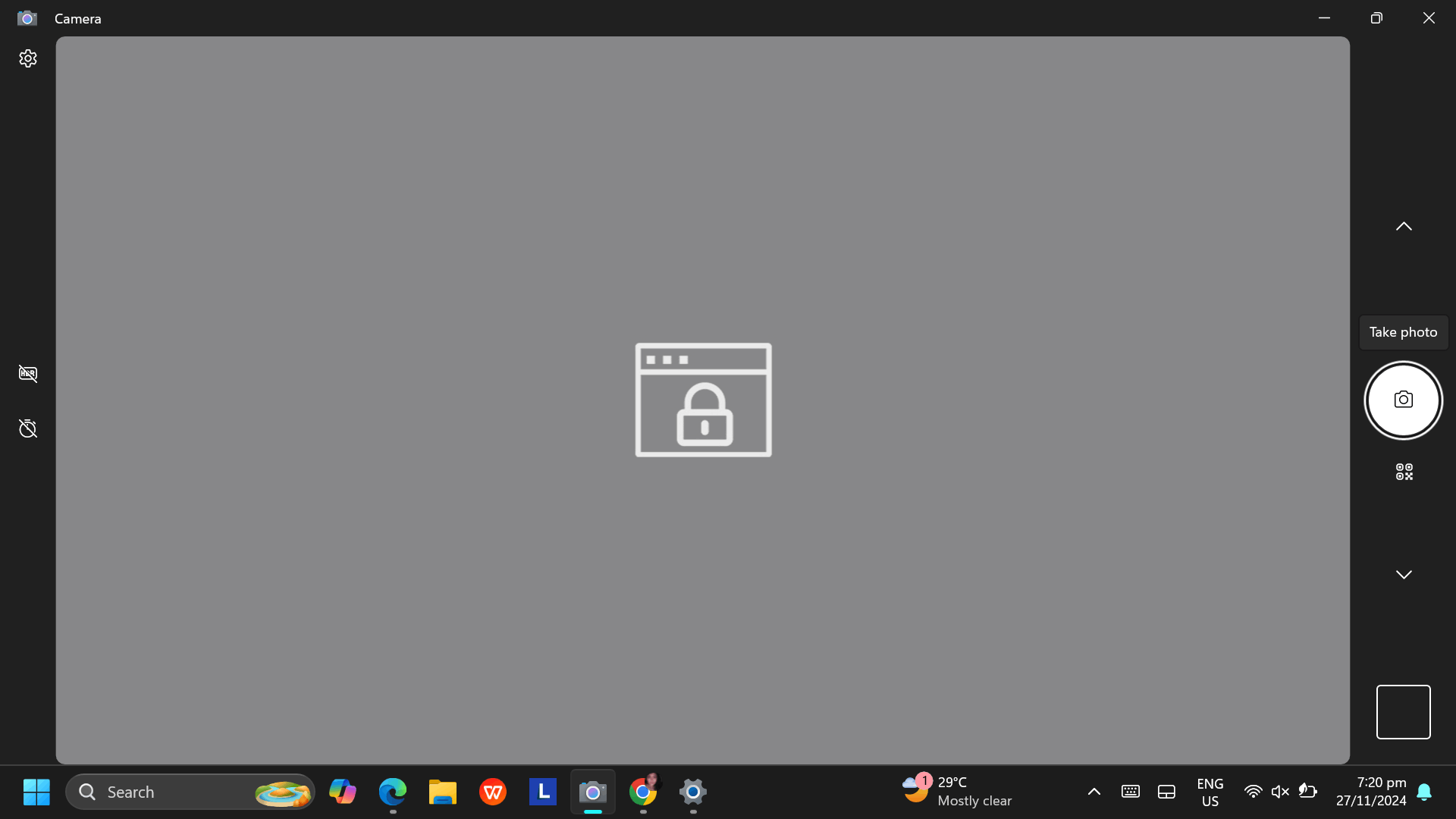
Task: Click the muted volume tray icon
Action: [x=1280, y=792]
